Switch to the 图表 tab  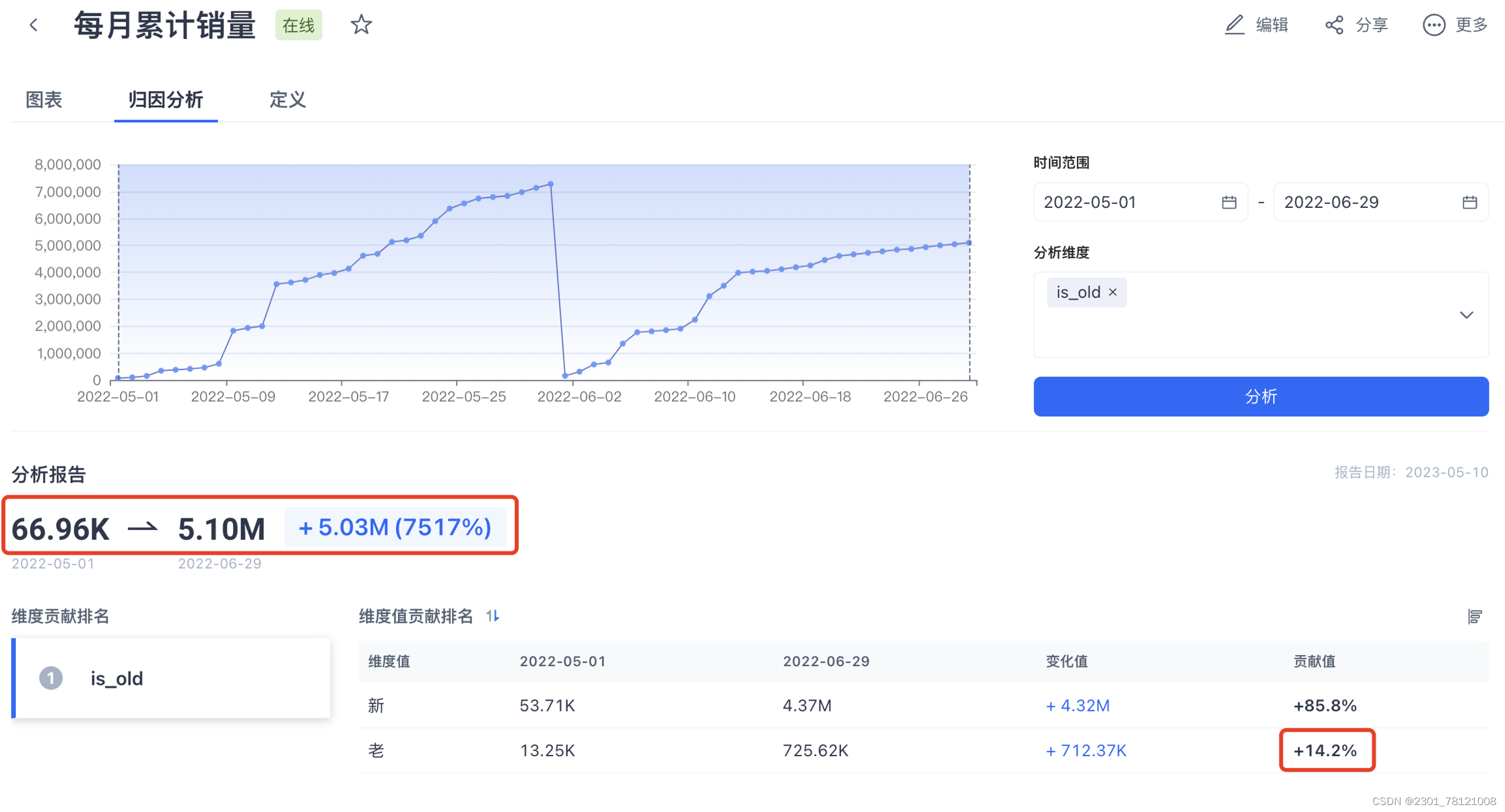pyautogui.click(x=44, y=100)
